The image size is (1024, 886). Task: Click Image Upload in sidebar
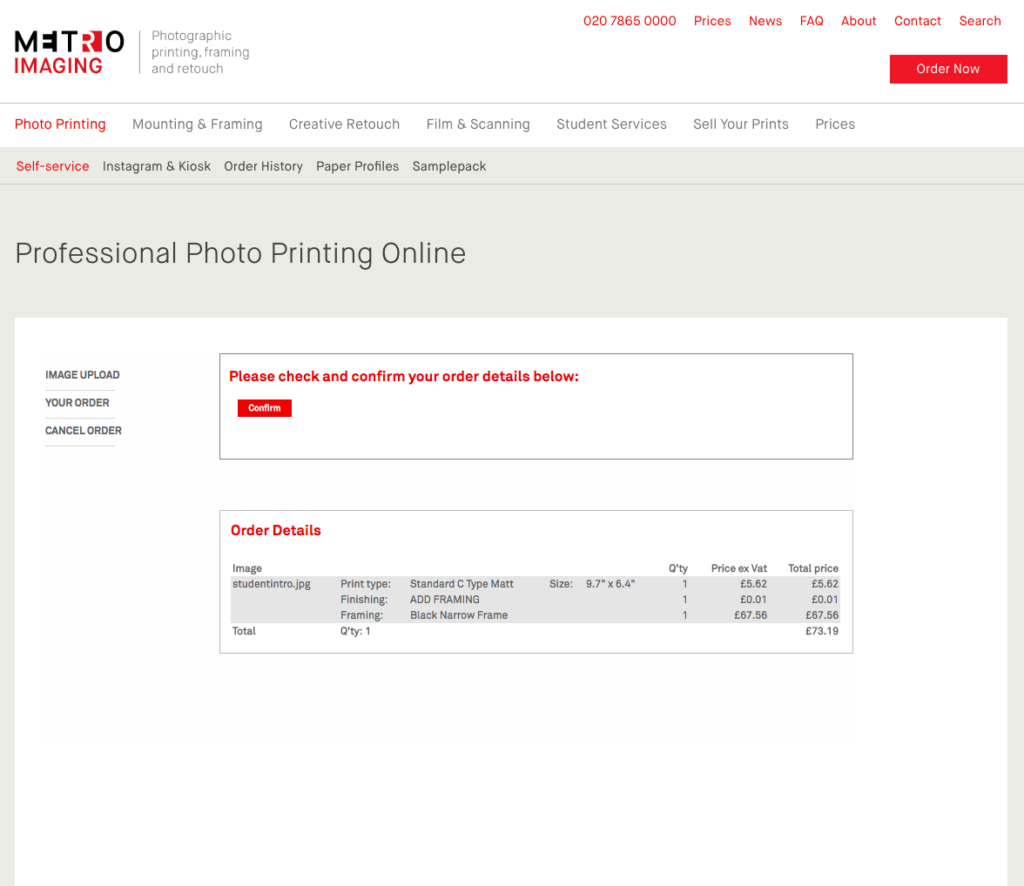coord(82,375)
